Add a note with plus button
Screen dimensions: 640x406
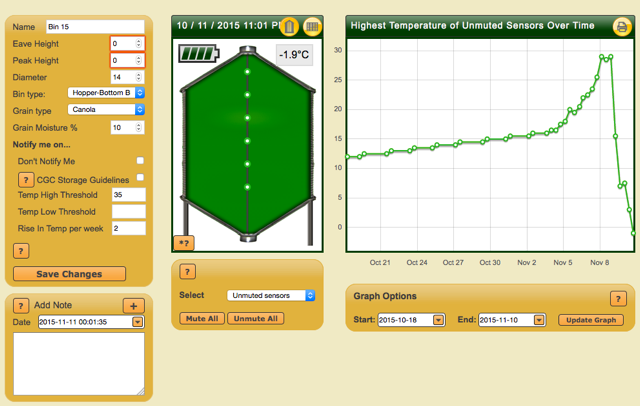pyautogui.click(x=133, y=306)
